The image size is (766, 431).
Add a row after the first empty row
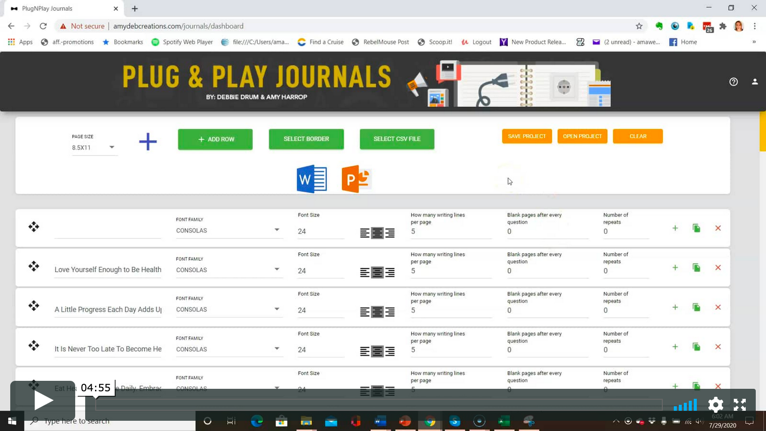[x=675, y=228]
